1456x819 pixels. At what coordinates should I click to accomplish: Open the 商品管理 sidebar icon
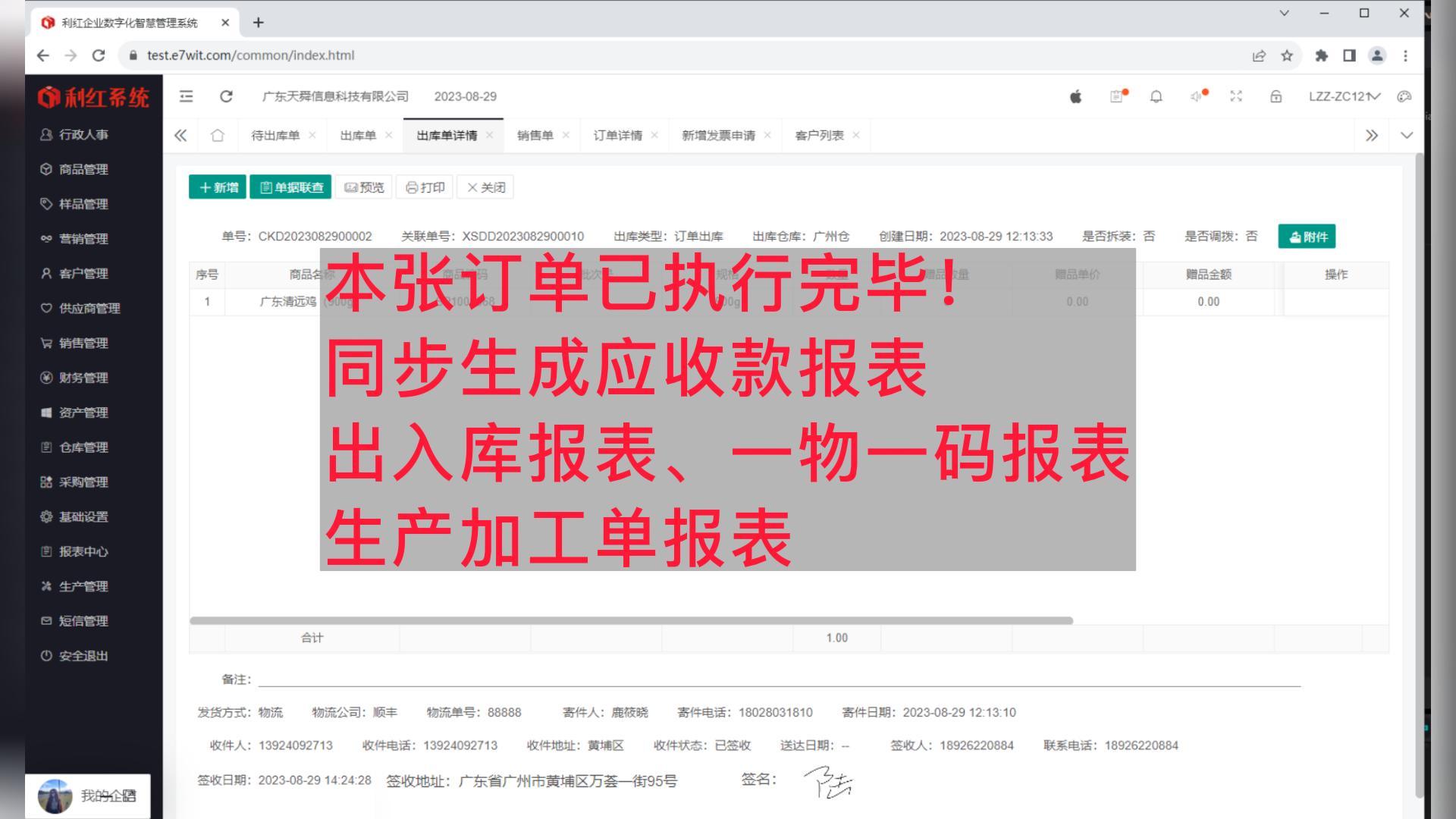click(x=45, y=169)
